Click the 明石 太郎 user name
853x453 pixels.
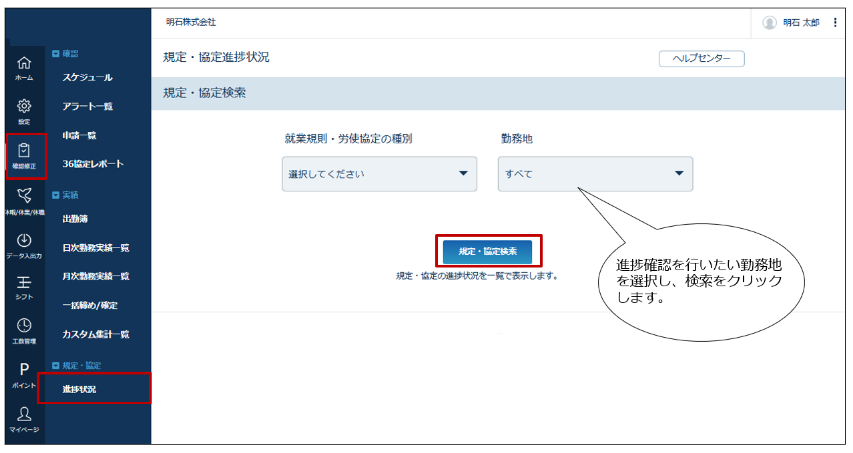(x=801, y=23)
